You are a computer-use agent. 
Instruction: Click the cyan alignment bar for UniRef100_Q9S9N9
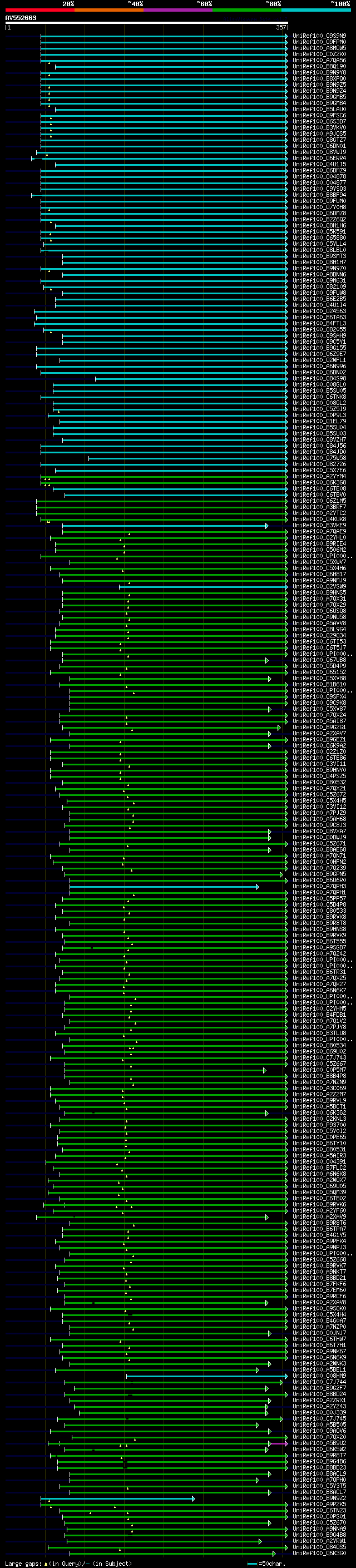coord(164,36)
